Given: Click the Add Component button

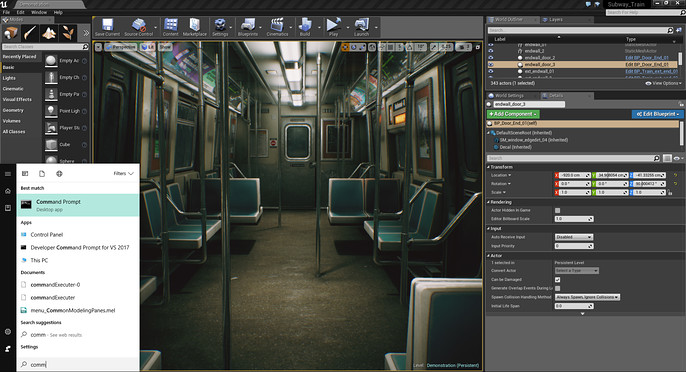Looking at the screenshot, I should point(513,114).
